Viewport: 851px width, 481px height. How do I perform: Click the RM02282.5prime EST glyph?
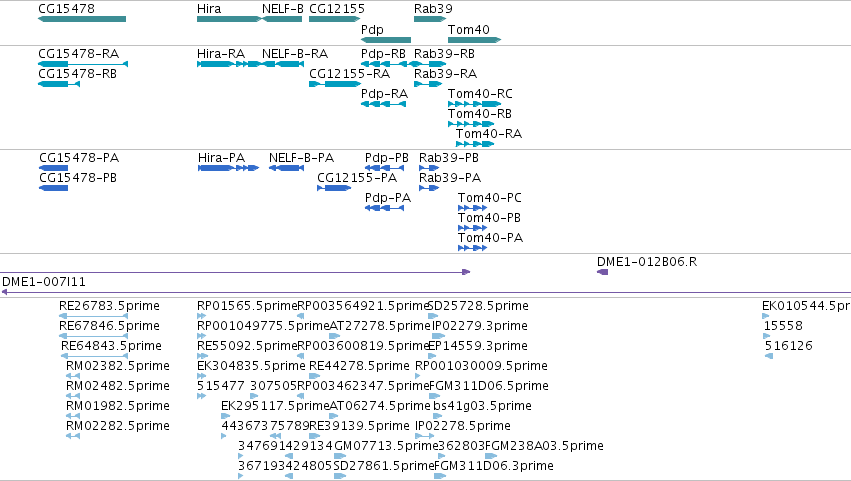(x=73, y=436)
